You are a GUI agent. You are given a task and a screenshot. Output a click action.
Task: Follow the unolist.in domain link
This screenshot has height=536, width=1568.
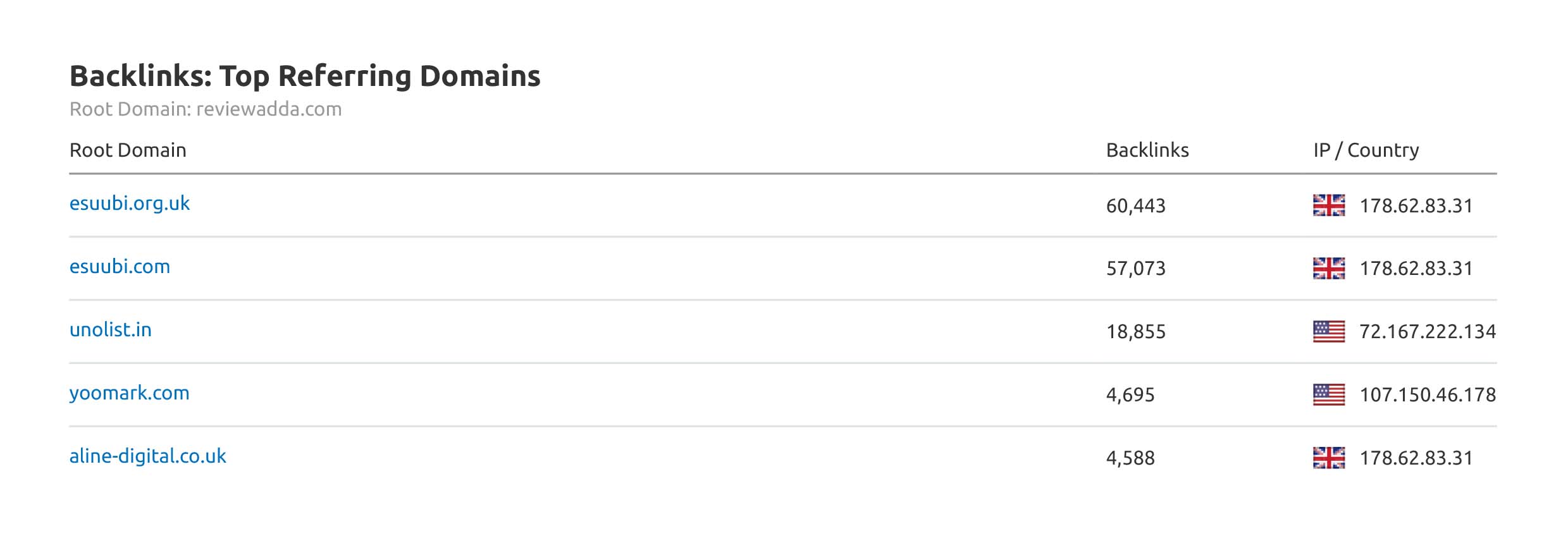(x=110, y=330)
